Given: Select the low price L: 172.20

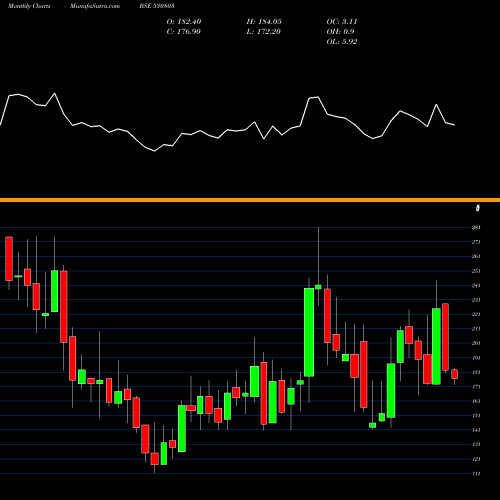Looking at the screenshot, I should tap(264, 32).
